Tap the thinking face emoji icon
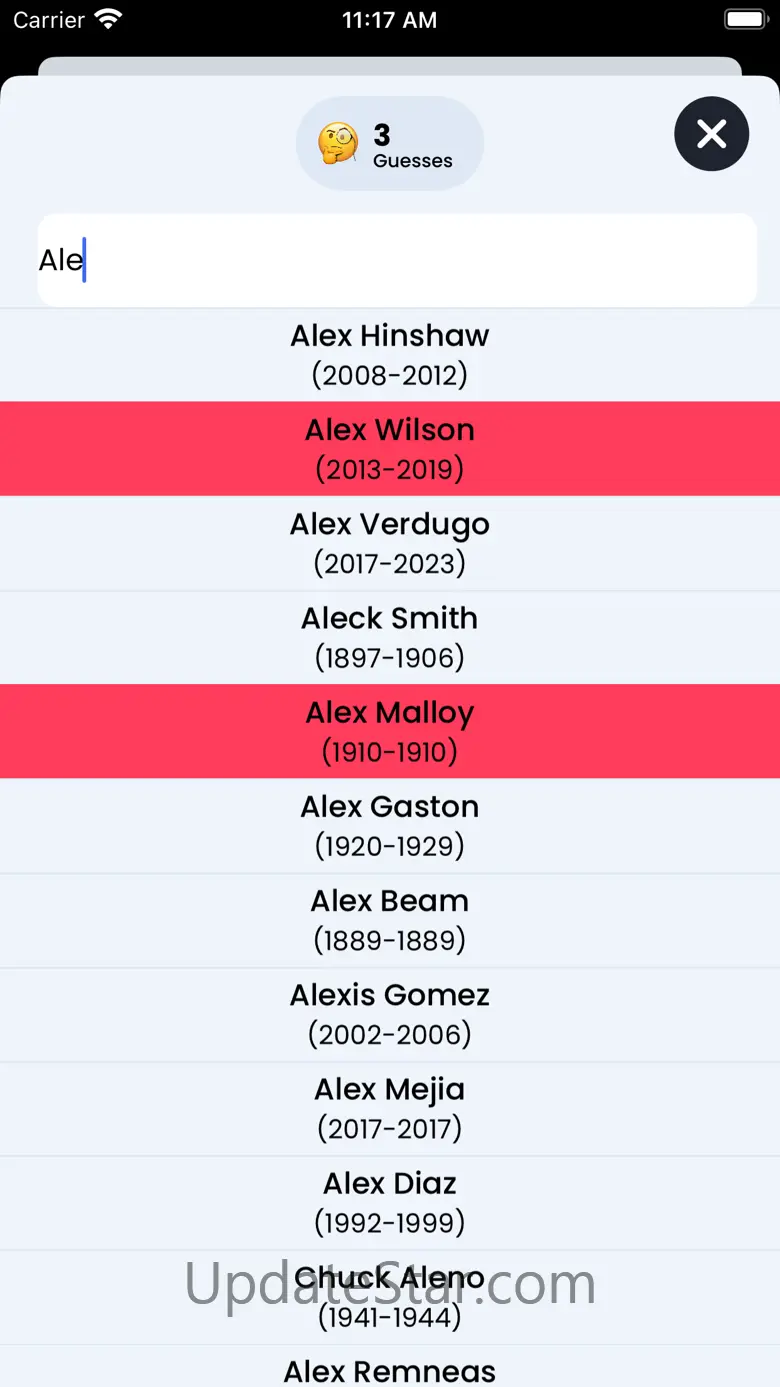This screenshot has height=1387, width=780. tap(338, 144)
